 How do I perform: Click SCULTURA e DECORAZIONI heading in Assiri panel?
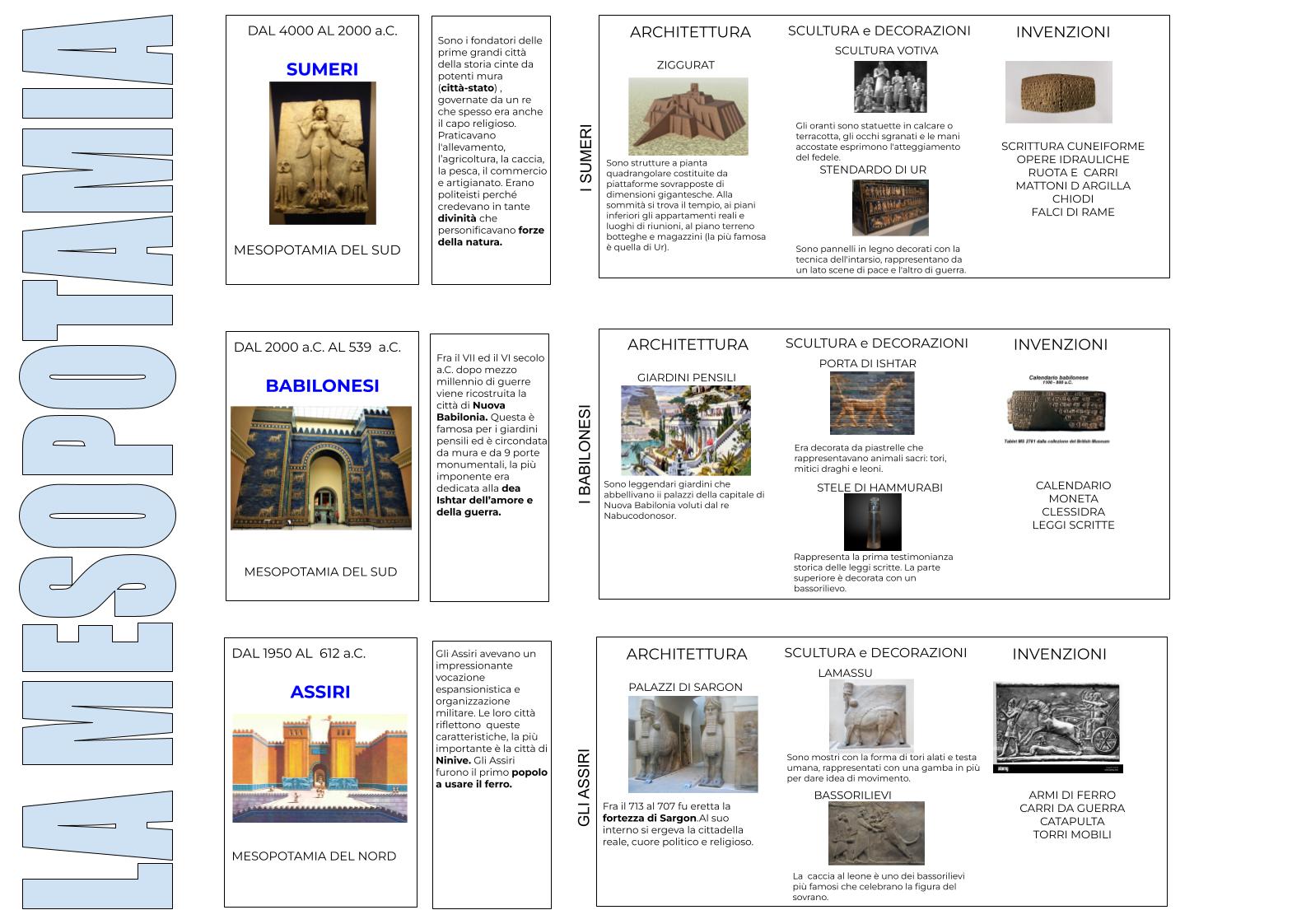(x=875, y=652)
